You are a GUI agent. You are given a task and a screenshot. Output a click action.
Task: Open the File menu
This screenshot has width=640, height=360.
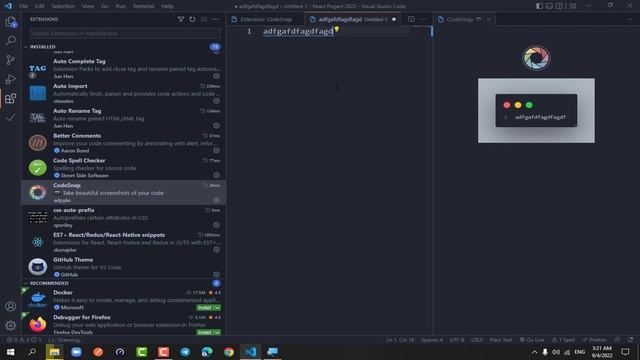click(x=23, y=6)
